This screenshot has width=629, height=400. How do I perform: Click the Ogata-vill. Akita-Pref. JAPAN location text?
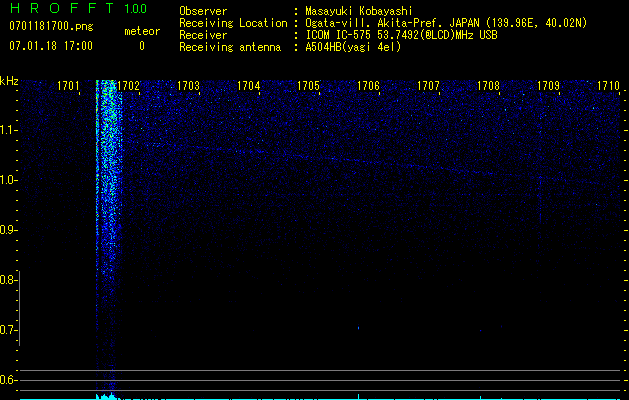pos(446,23)
